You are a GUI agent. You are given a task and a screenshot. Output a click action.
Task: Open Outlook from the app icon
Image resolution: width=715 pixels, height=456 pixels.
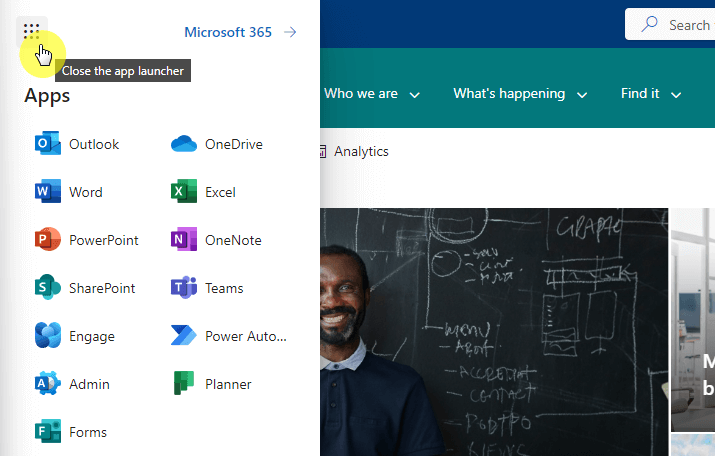[x=47, y=143]
